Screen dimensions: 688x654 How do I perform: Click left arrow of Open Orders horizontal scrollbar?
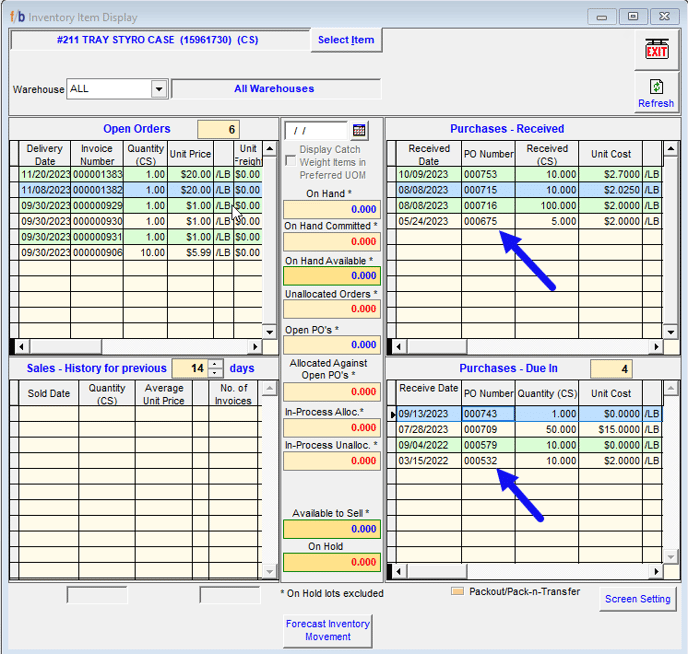22,347
